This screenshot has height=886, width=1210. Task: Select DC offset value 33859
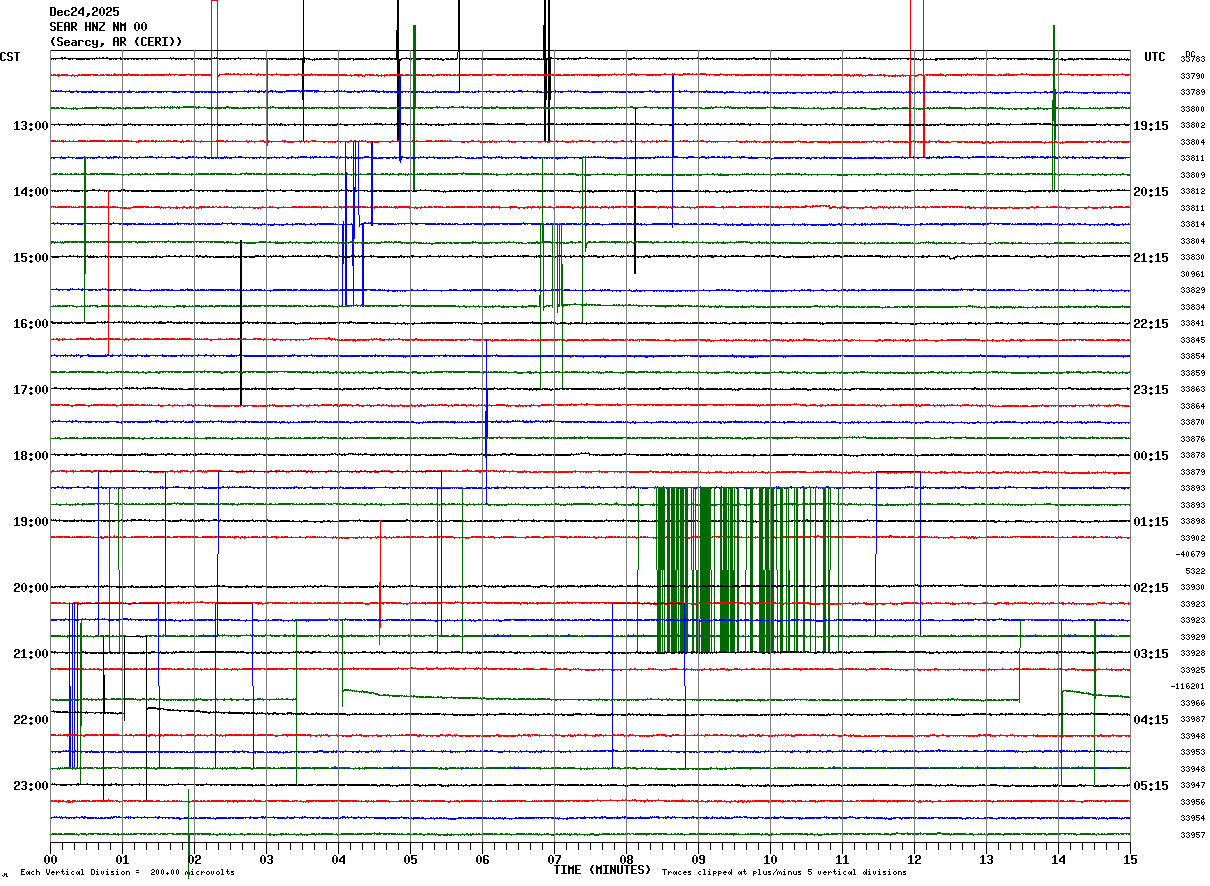1192,373
